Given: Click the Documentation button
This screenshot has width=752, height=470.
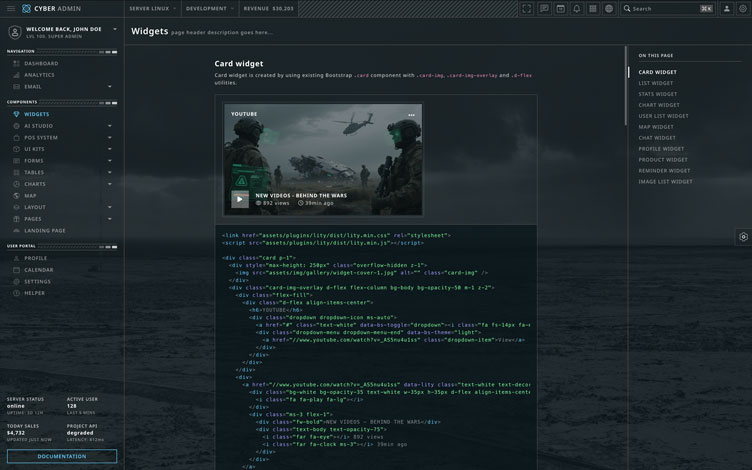Looking at the screenshot, I should point(62,456).
